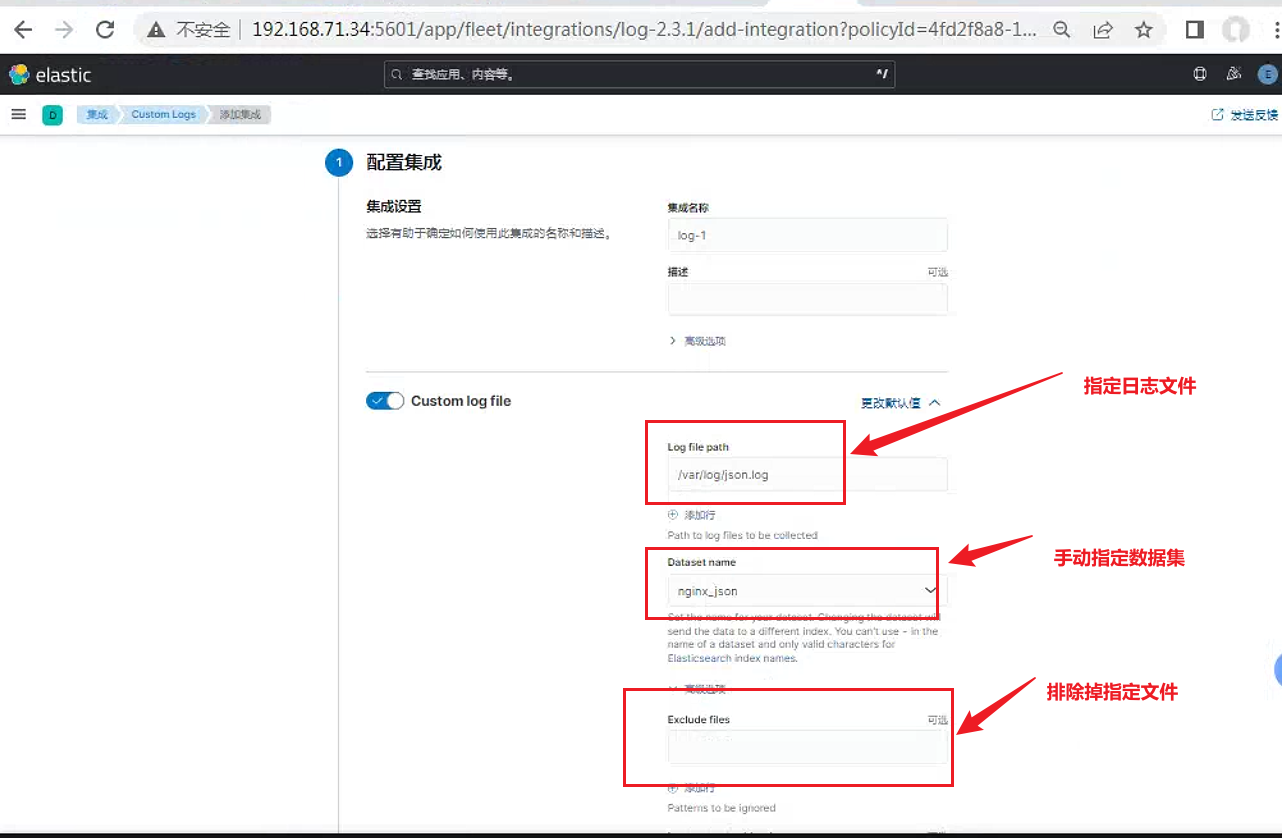The height and width of the screenshot is (838, 1282).
Task: Click the 集成 breadcrumb
Action: tap(97, 115)
